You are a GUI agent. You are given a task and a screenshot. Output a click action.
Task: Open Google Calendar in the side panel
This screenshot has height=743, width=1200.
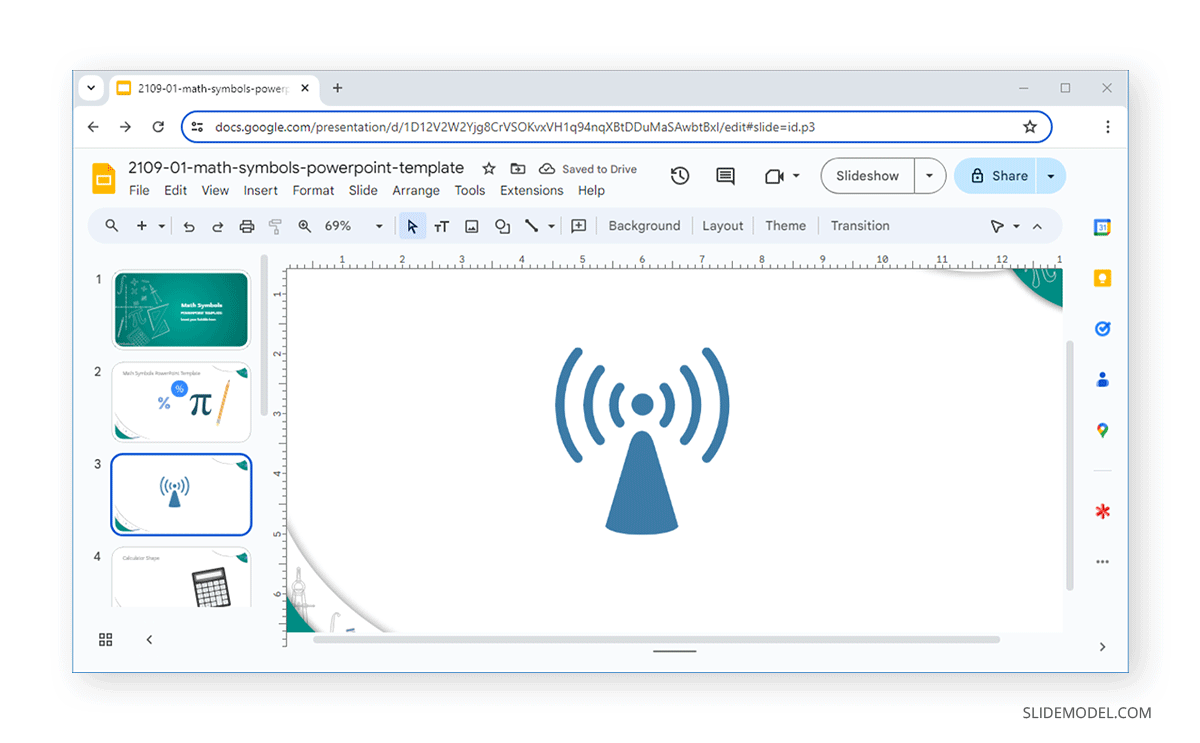[x=1102, y=227]
